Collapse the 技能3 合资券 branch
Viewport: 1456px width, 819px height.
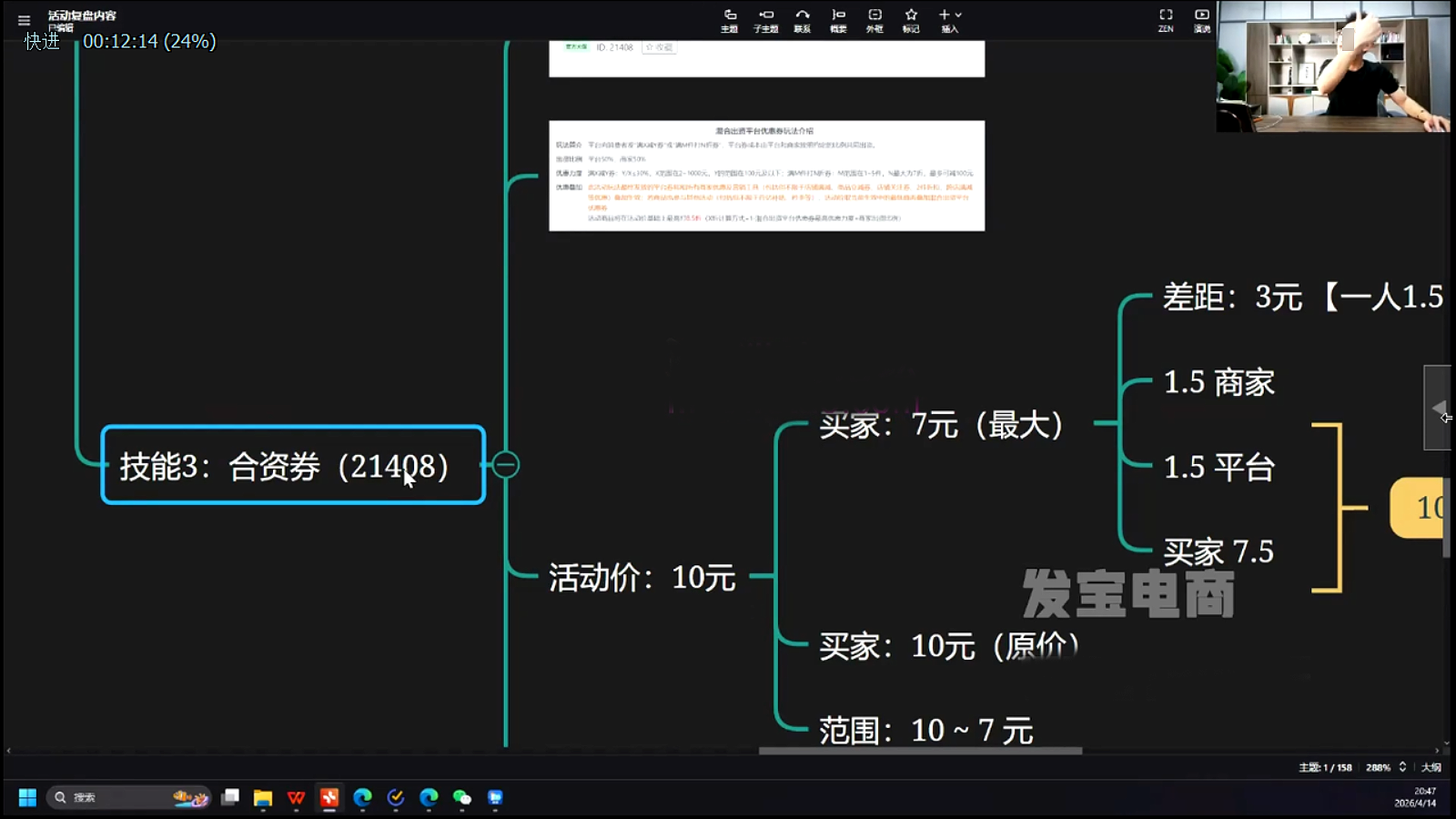coord(506,465)
